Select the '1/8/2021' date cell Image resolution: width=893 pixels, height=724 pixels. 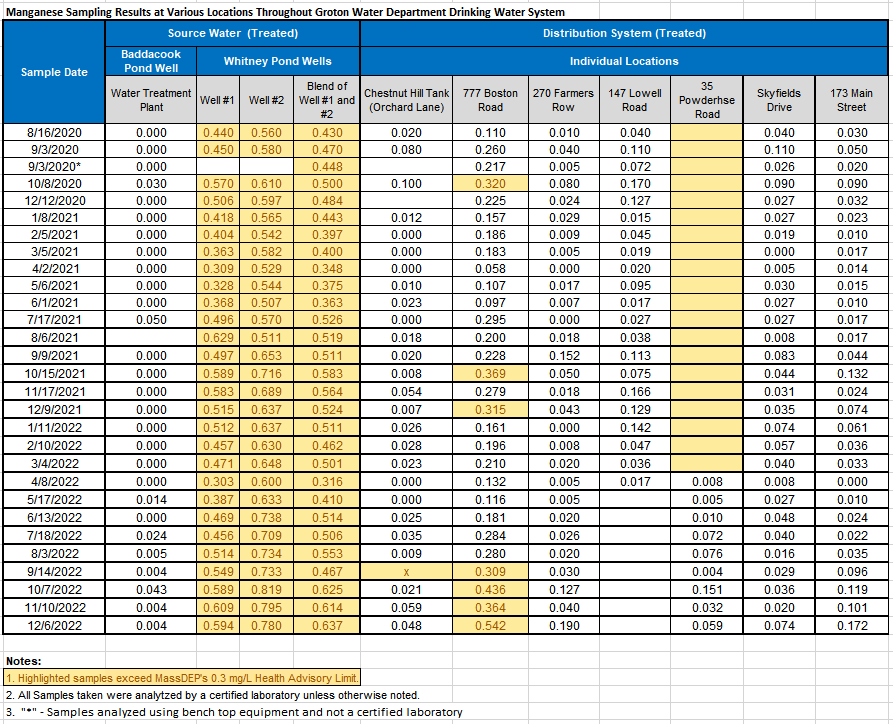54,218
